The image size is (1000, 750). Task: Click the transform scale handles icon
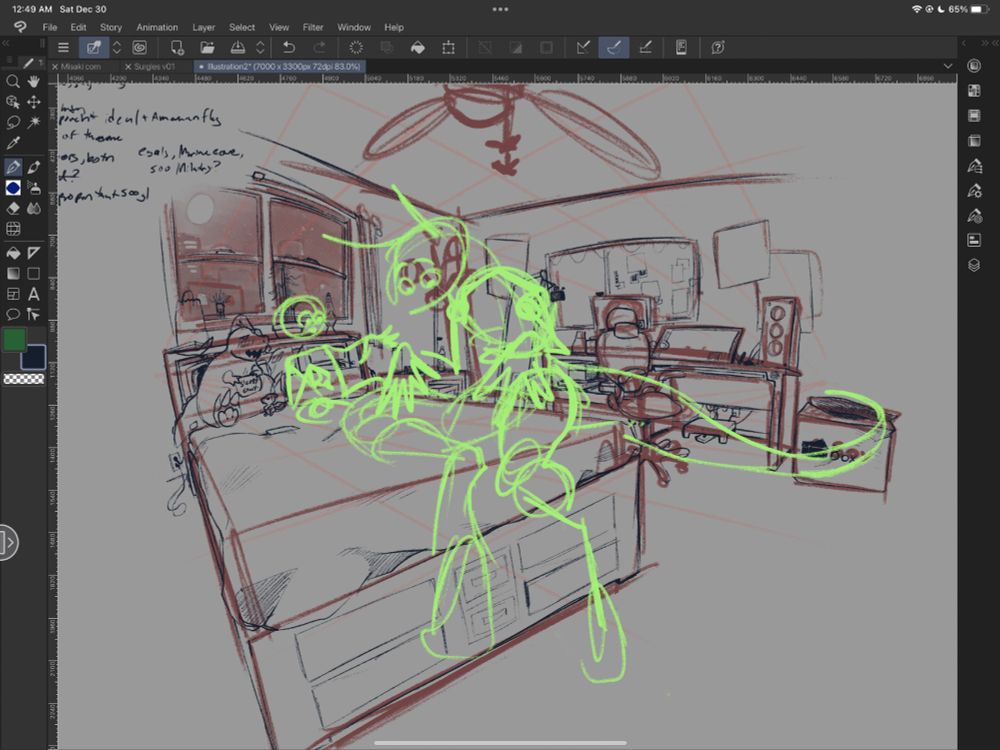pos(448,47)
